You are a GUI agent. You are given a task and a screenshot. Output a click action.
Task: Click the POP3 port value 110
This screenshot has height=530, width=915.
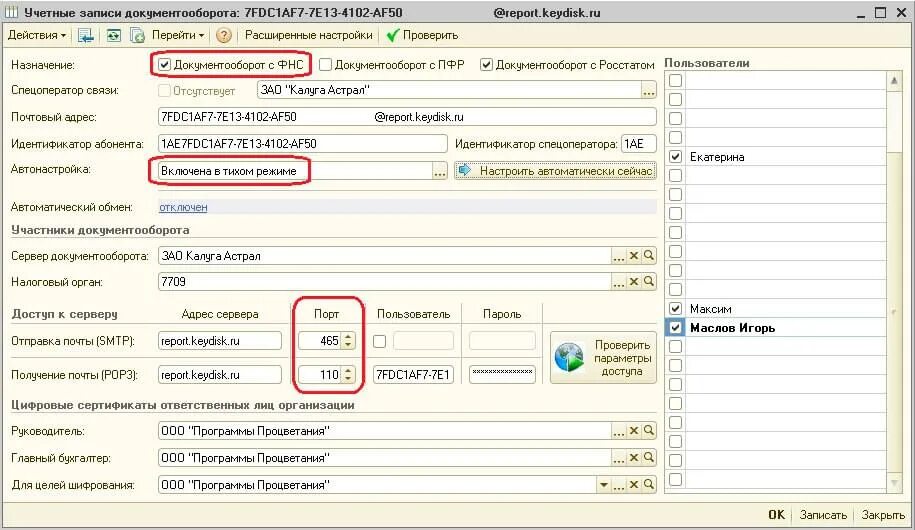(320, 374)
